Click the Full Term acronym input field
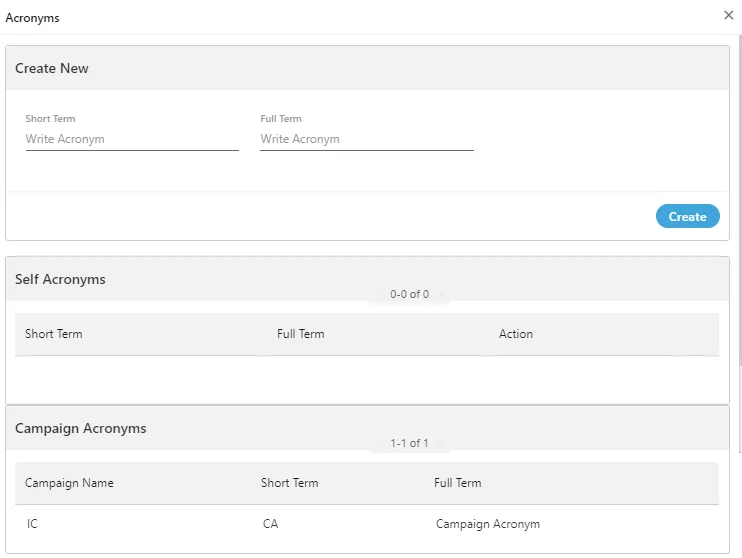742x558 pixels. 367,139
